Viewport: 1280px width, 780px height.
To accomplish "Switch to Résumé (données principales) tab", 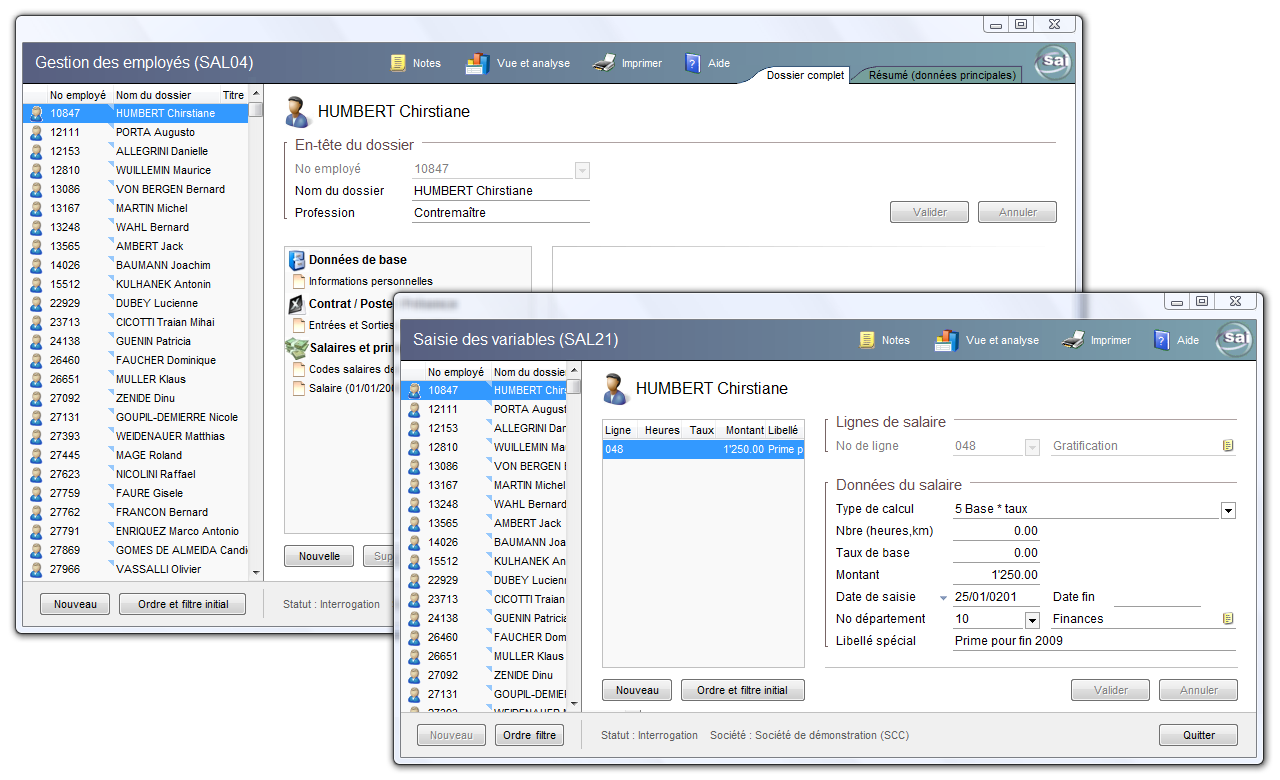I will [941, 75].
